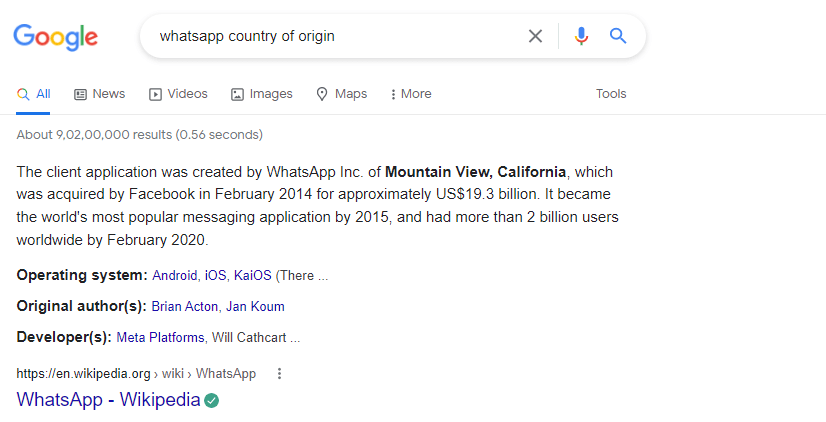Expand the More search options

click(x=411, y=94)
